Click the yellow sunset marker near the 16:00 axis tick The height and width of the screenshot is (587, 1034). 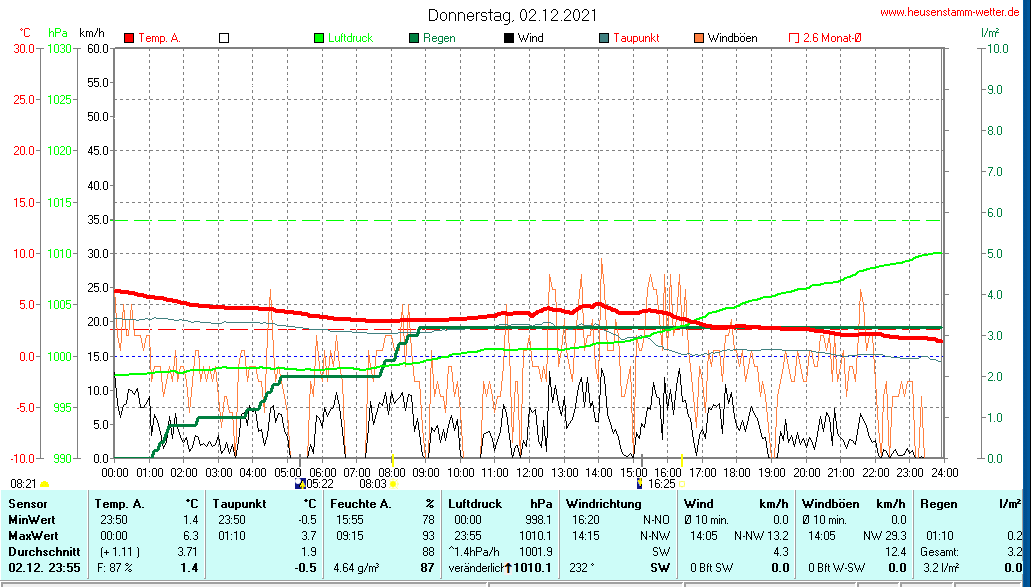point(682,459)
